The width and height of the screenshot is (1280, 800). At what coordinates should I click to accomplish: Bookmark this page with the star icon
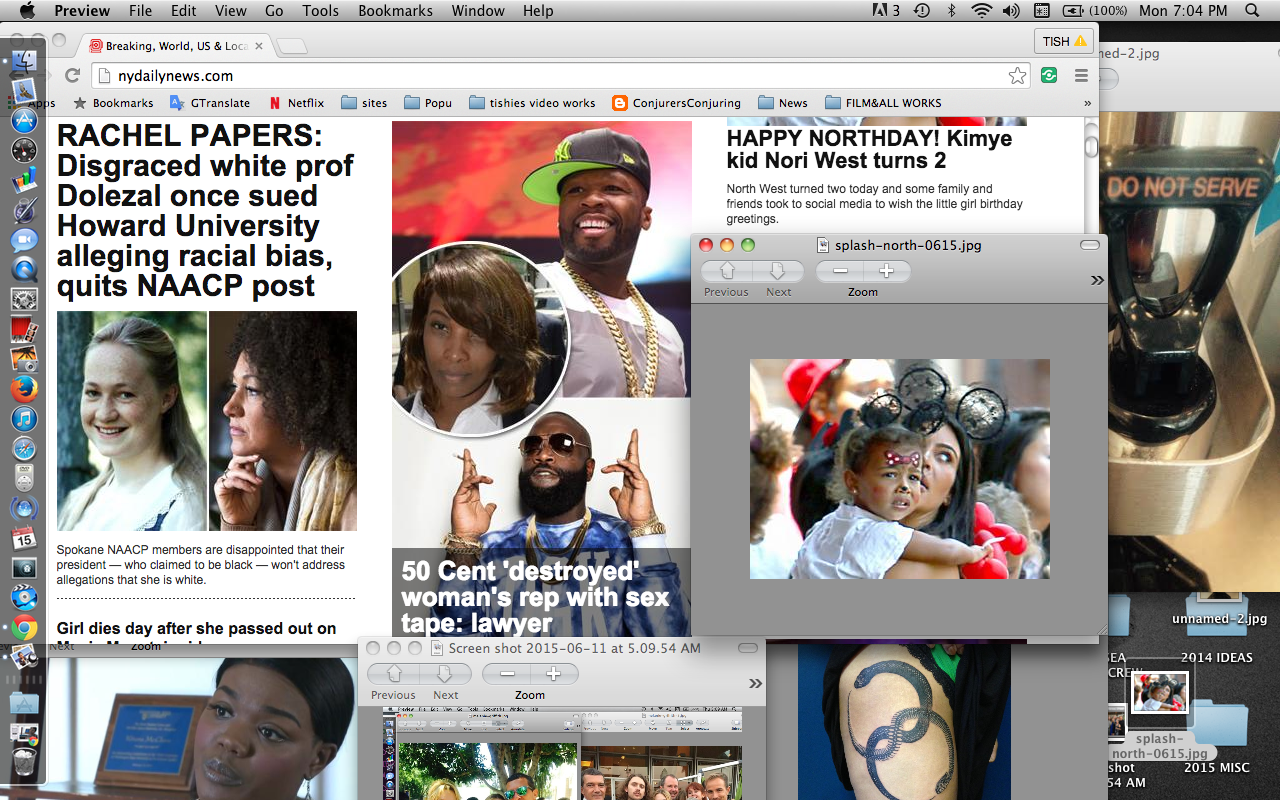click(1017, 76)
